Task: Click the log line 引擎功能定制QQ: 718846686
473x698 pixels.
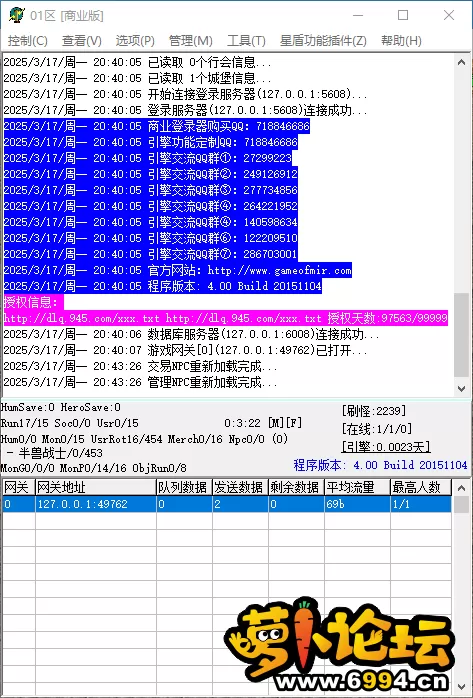Action: click(150, 142)
